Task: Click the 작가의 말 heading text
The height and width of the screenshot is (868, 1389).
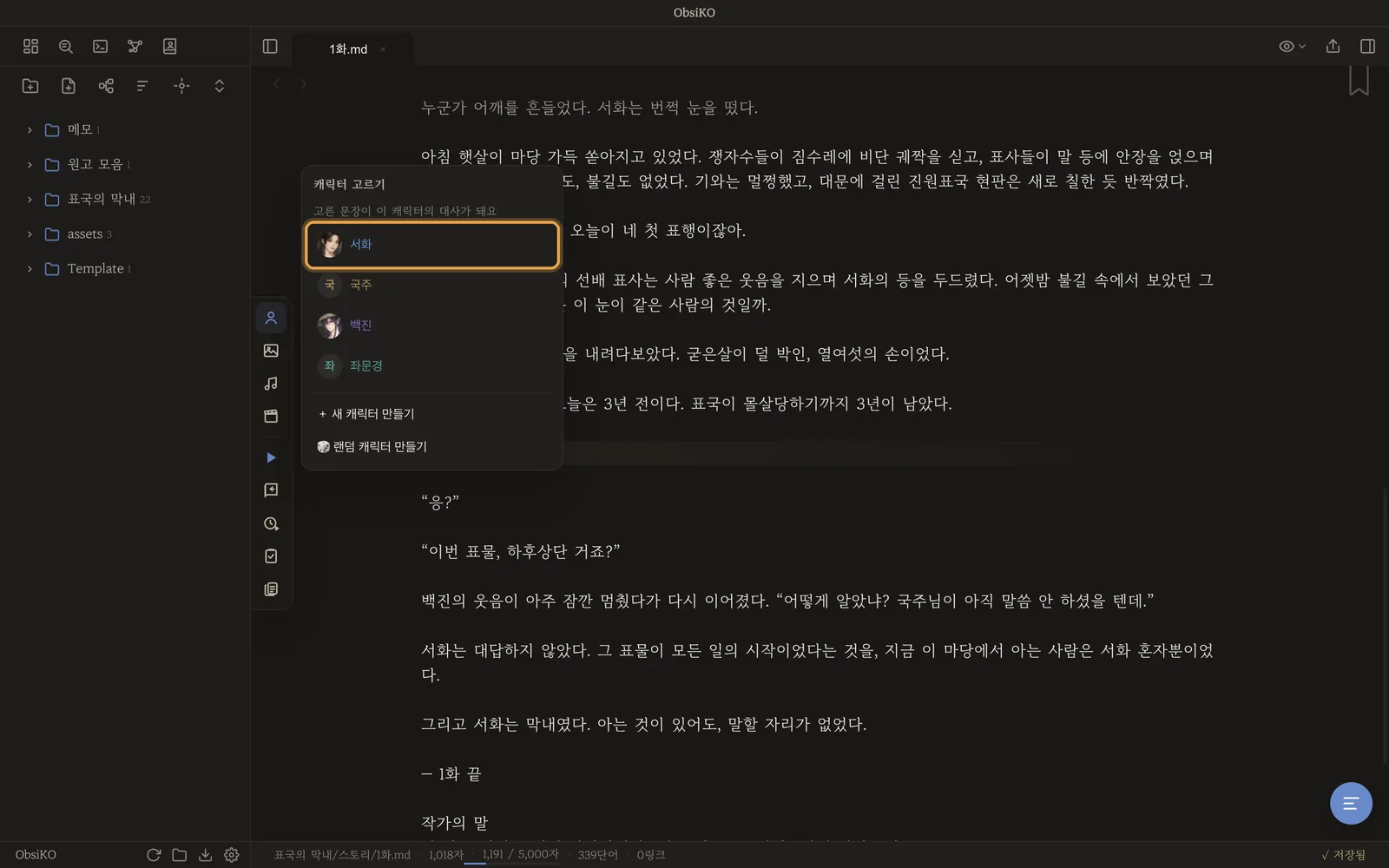Action: point(455,823)
